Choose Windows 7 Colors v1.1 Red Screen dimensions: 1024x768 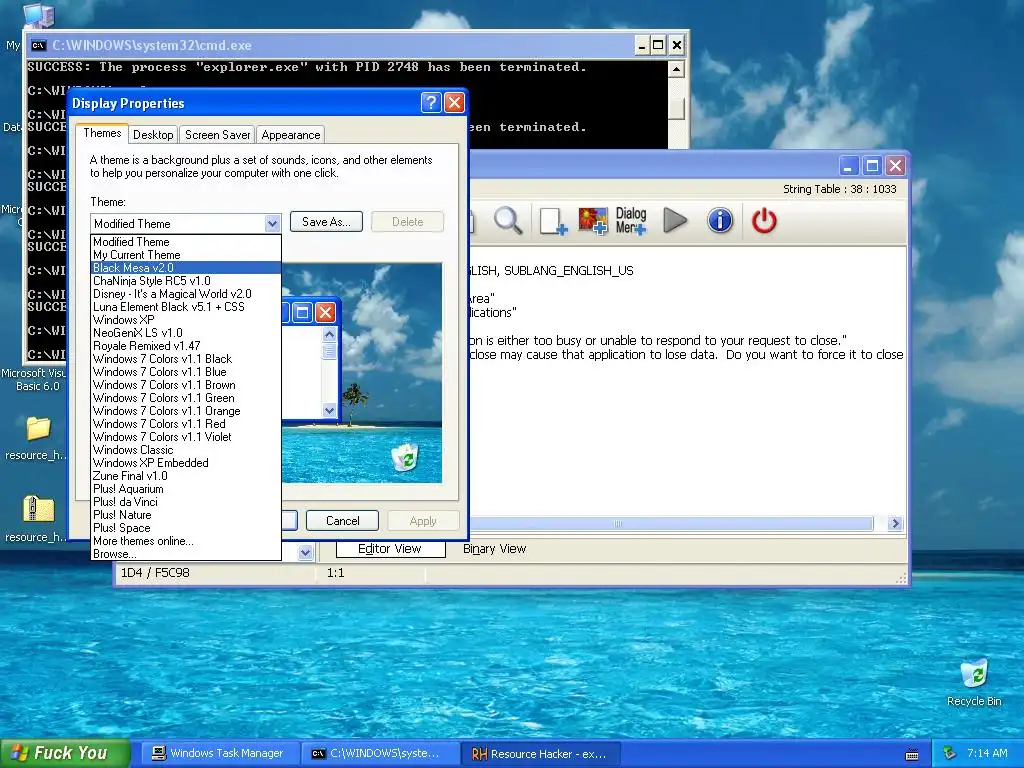(x=185, y=424)
